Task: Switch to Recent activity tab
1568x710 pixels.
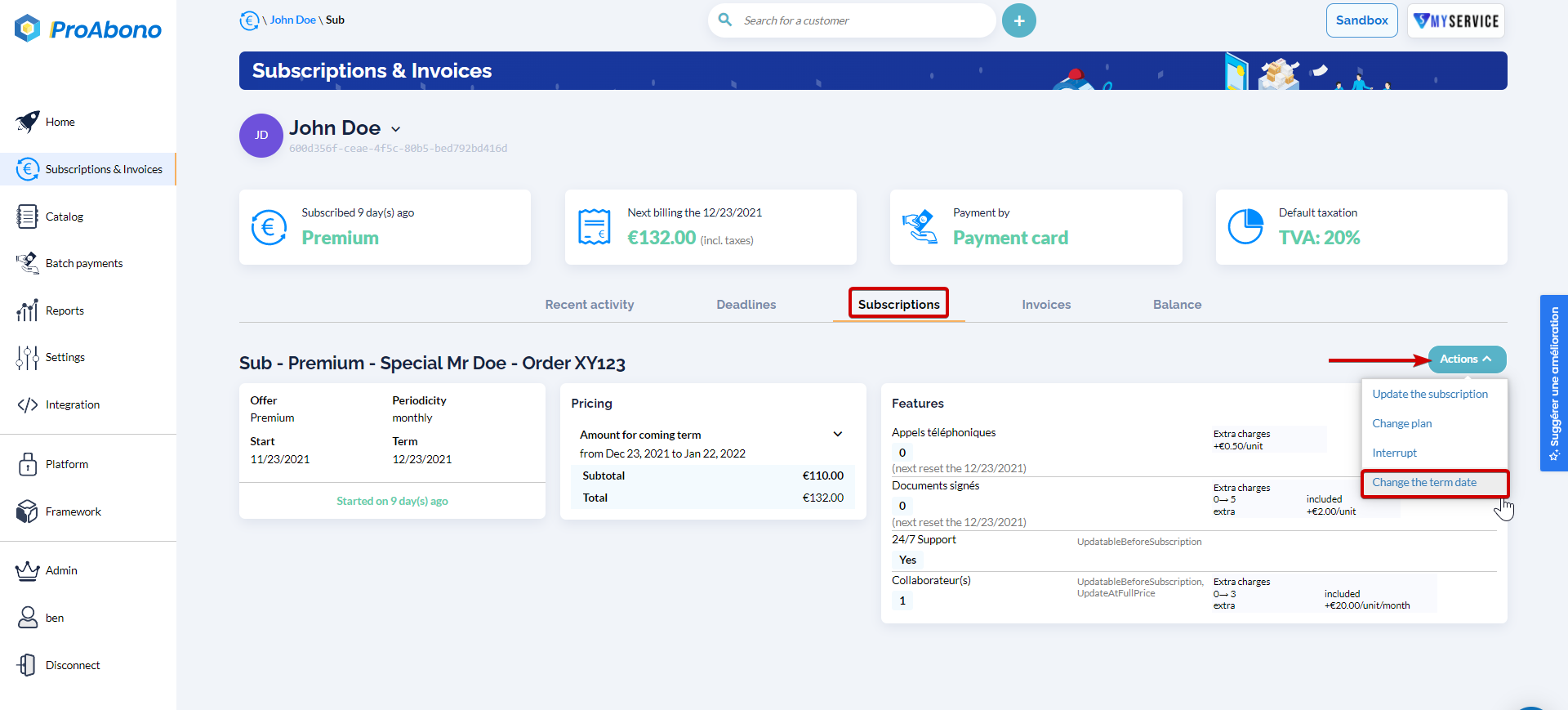Action: tap(590, 305)
